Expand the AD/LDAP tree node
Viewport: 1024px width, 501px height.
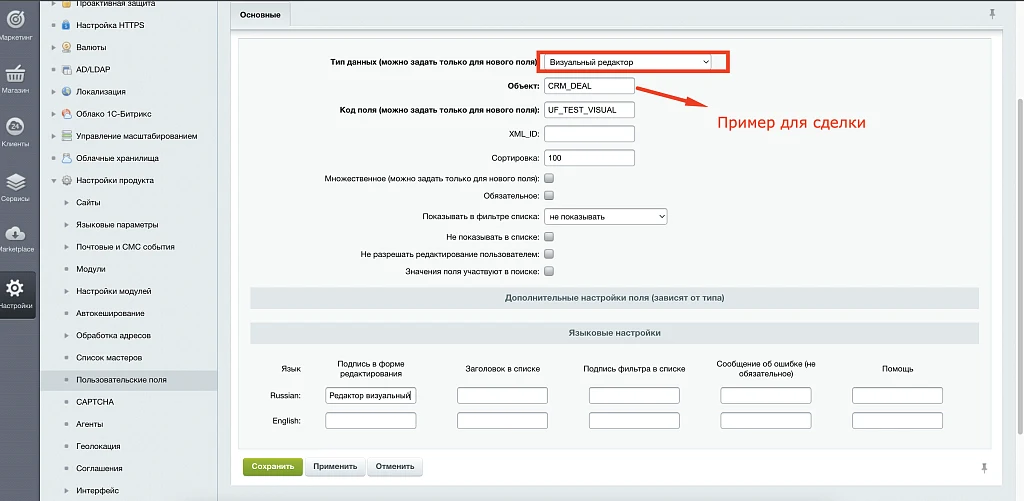tap(54, 69)
